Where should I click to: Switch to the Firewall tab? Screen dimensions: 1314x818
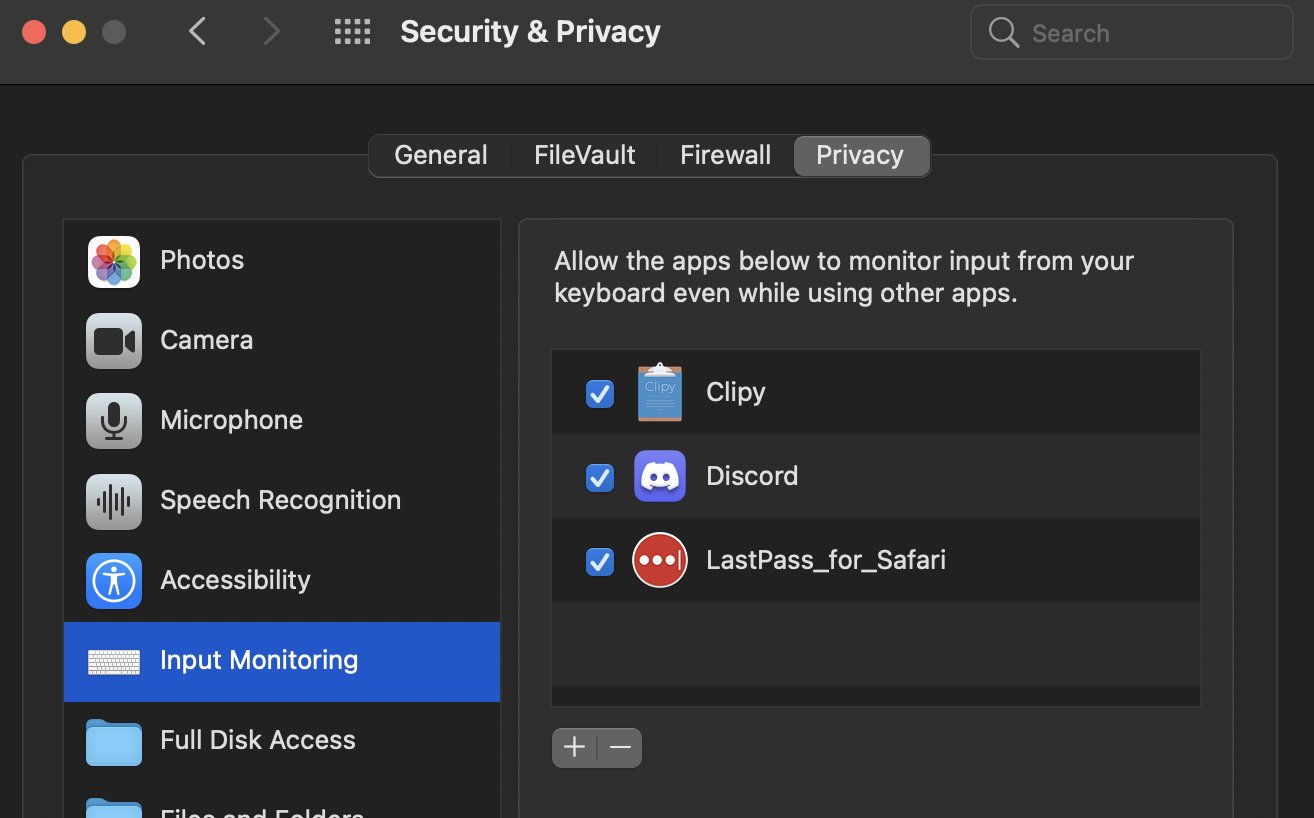725,155
